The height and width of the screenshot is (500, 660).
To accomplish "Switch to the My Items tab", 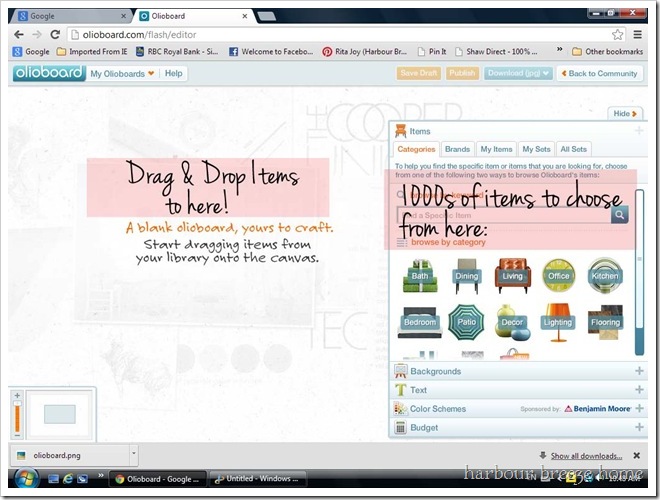I will (x=496, y=149).
